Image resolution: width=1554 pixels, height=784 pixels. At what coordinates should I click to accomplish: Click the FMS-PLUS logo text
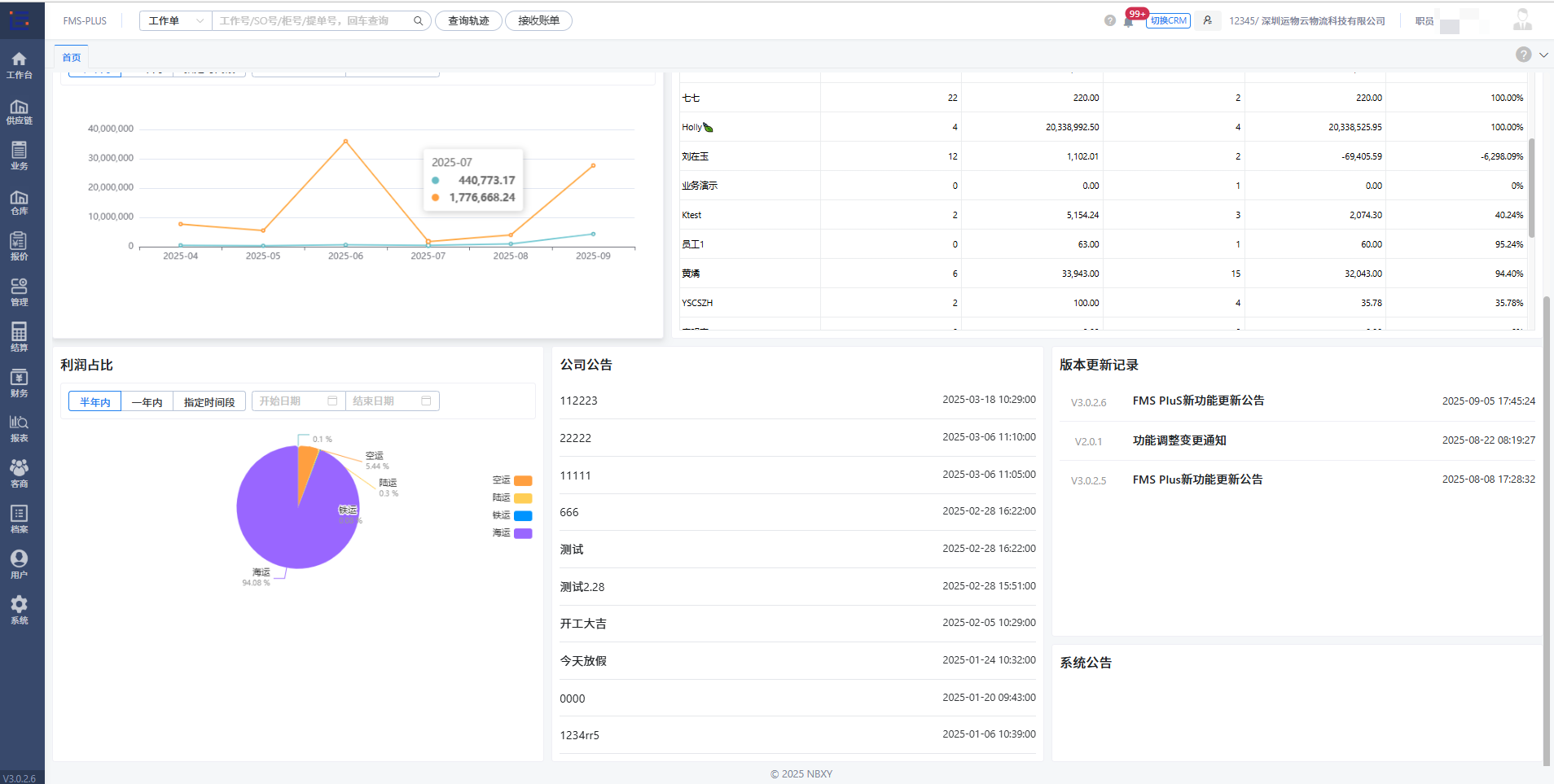pos(85,20)
